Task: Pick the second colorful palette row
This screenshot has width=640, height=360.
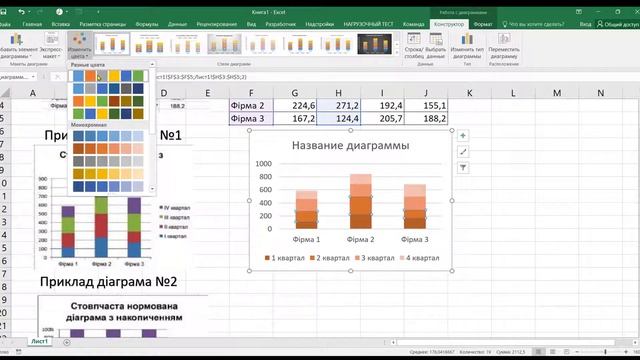Action: click(x=108, y=88)
